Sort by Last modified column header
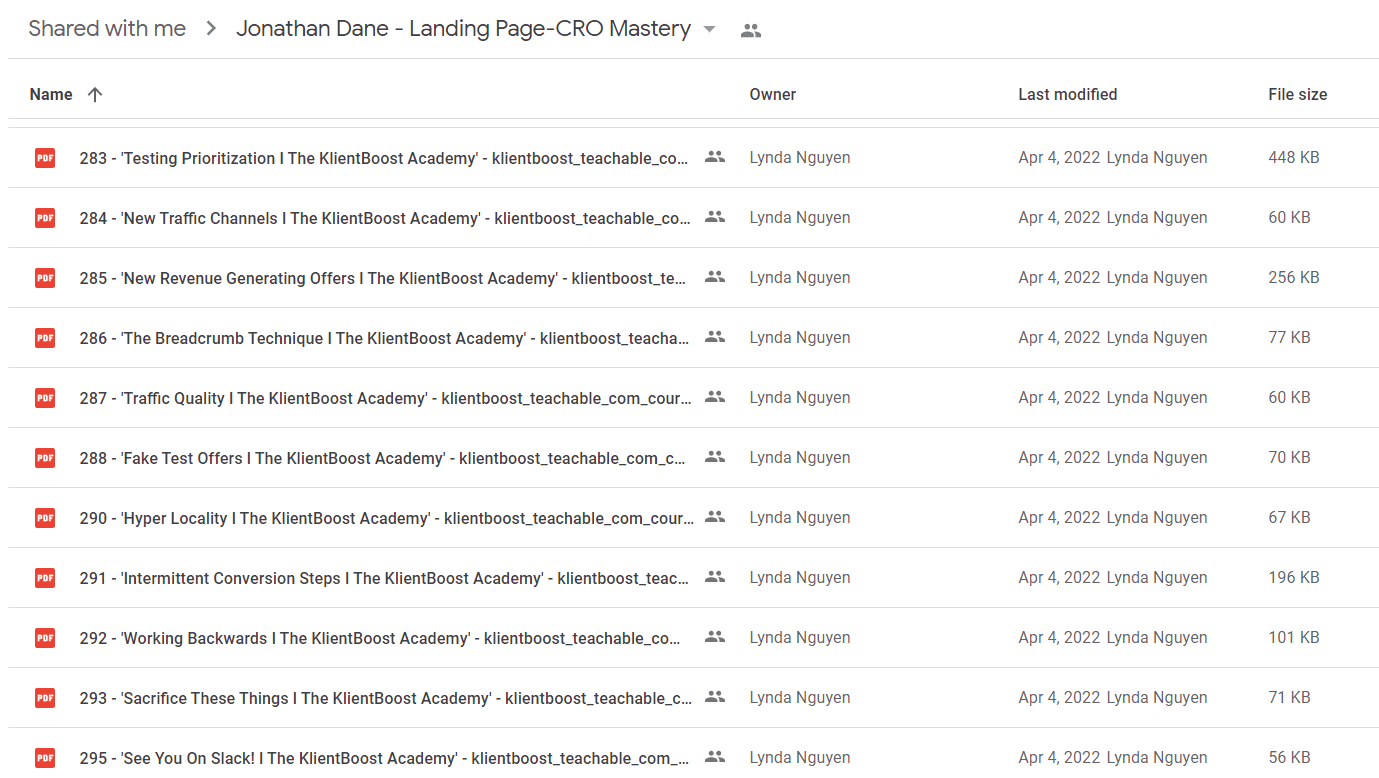This screenshot has width=1379, height=778. click(1068, 95)
